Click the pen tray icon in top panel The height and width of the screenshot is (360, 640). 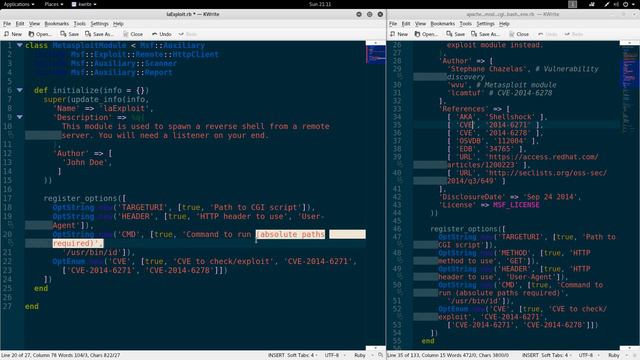pyautogui.click(x=607, y=4)
